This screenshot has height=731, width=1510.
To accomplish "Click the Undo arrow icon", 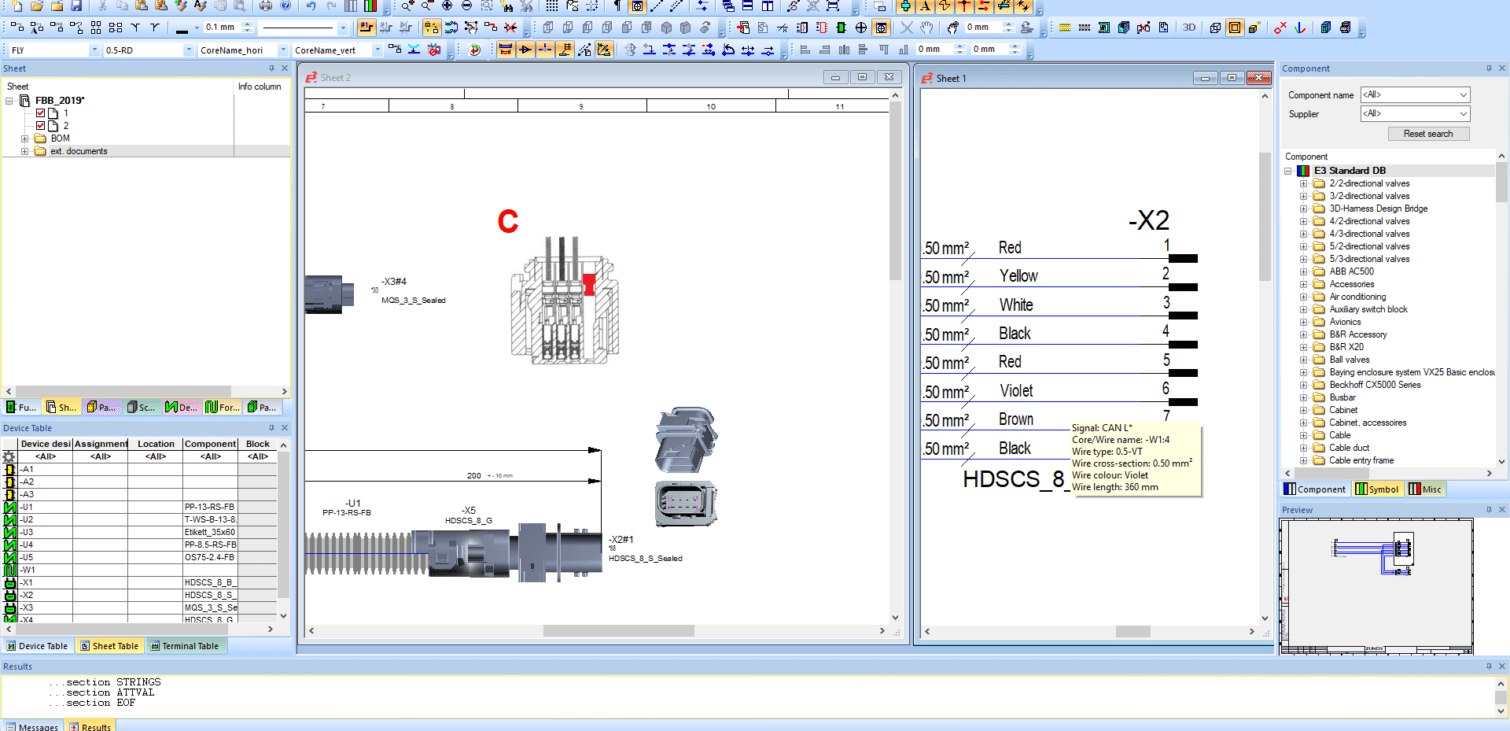I will [311, 6].
